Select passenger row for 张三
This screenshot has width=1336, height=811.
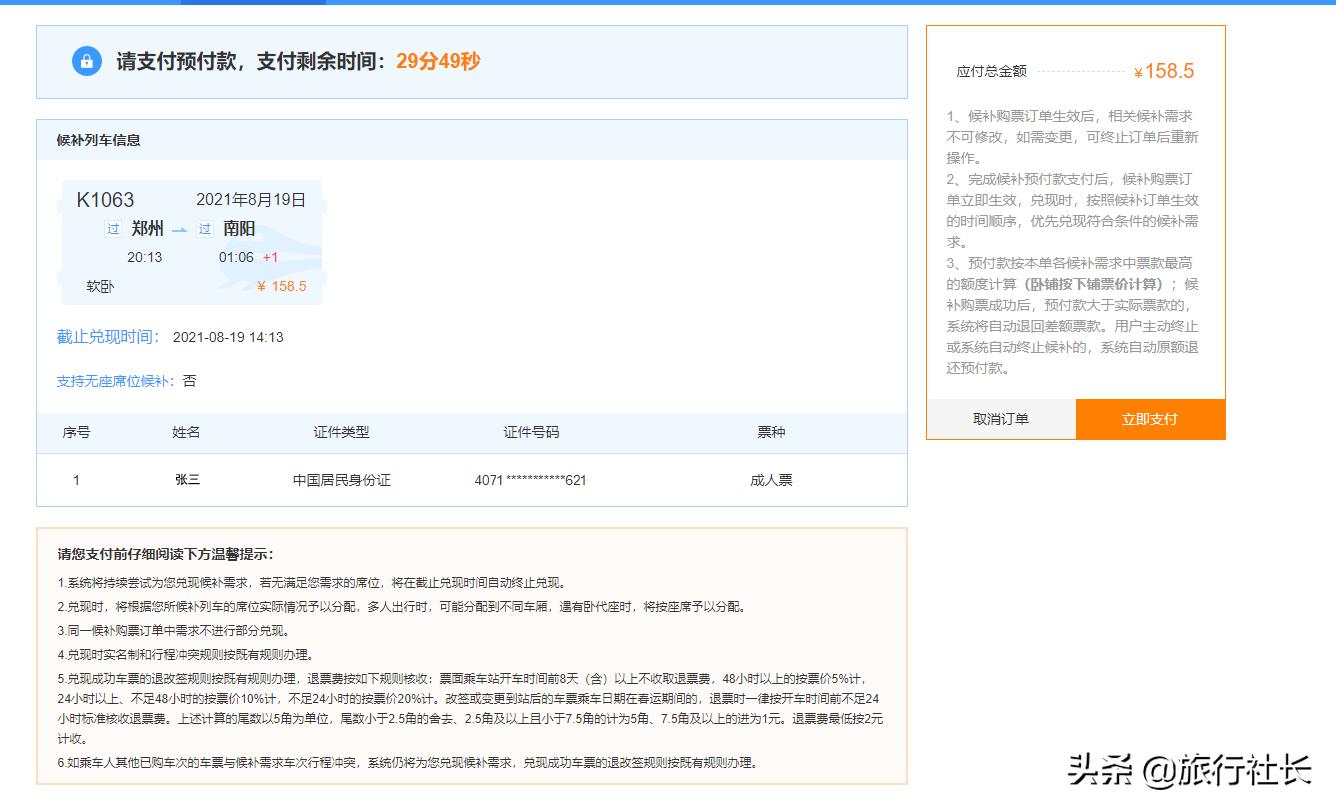[188, 479]
